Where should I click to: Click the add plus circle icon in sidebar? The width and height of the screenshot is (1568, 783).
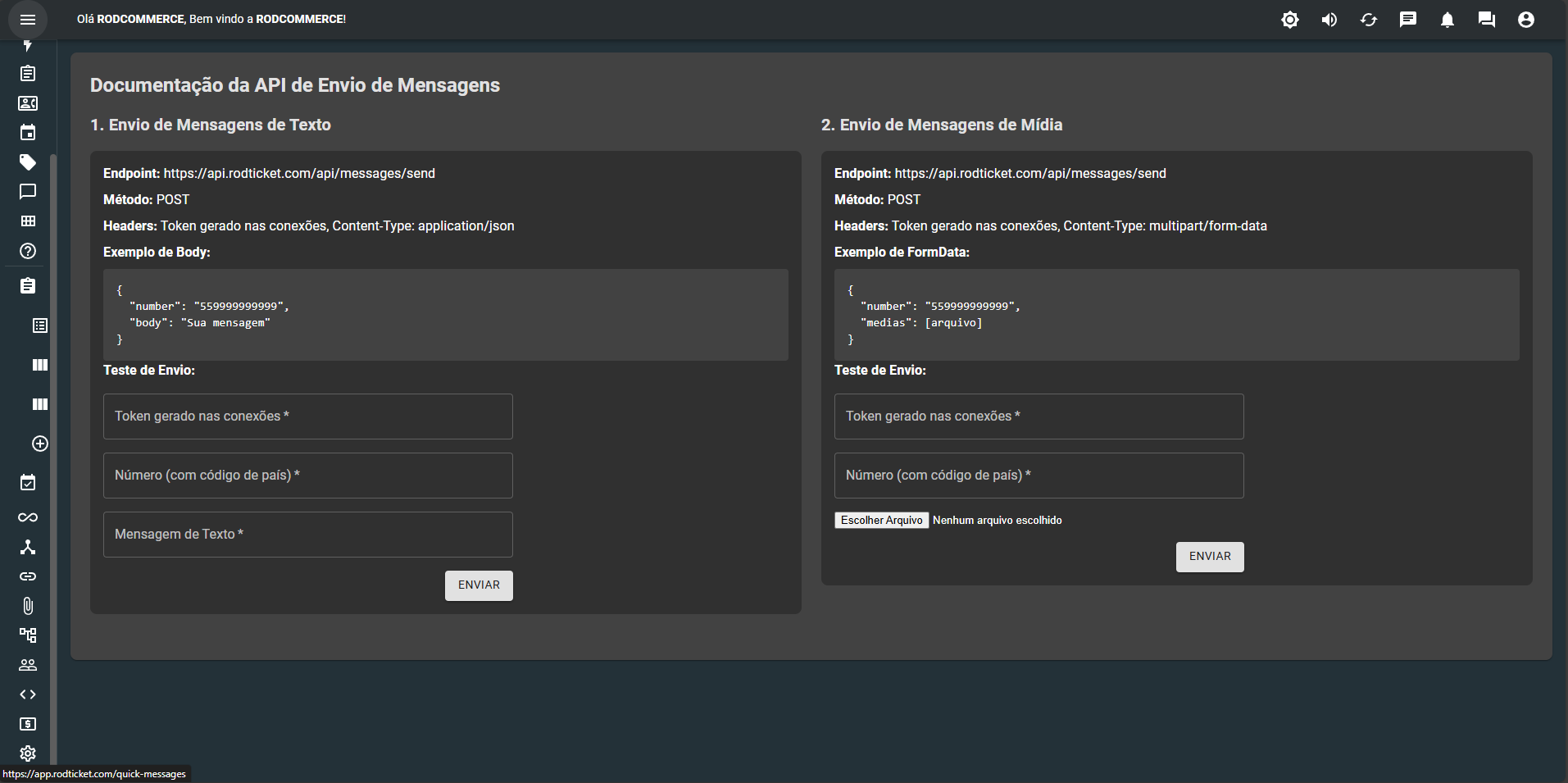40,444
